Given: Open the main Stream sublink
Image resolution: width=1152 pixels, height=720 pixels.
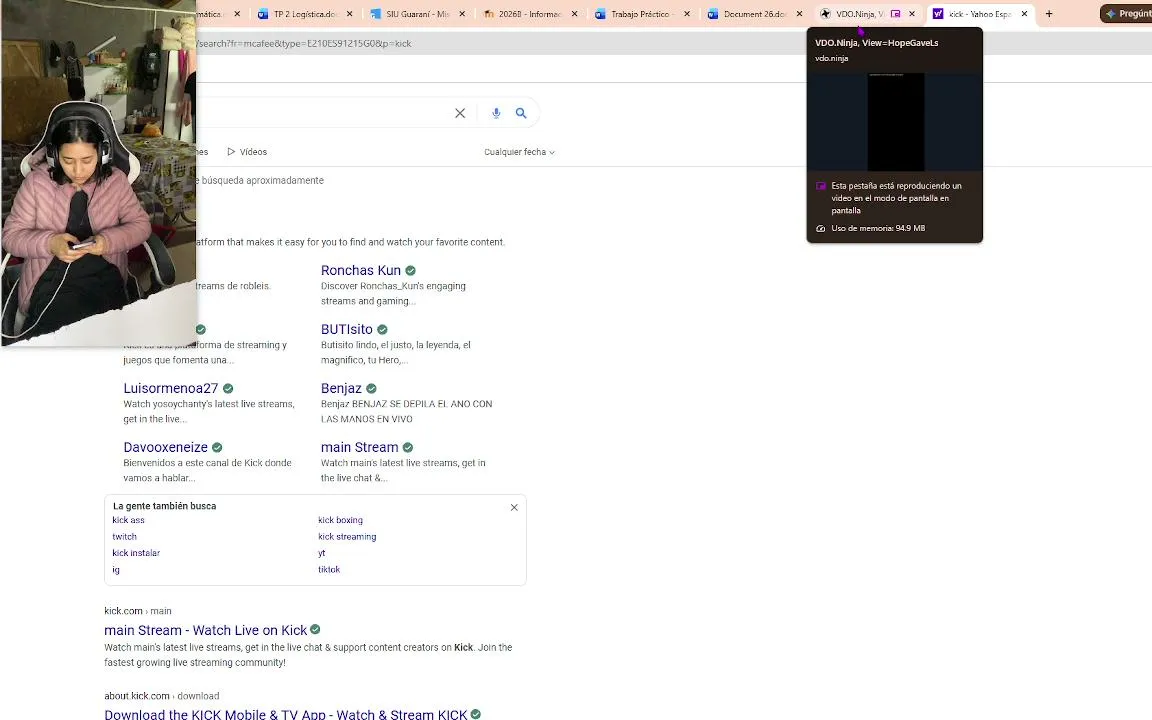Looking at the screenshot, I should click(x=359, y=447).
